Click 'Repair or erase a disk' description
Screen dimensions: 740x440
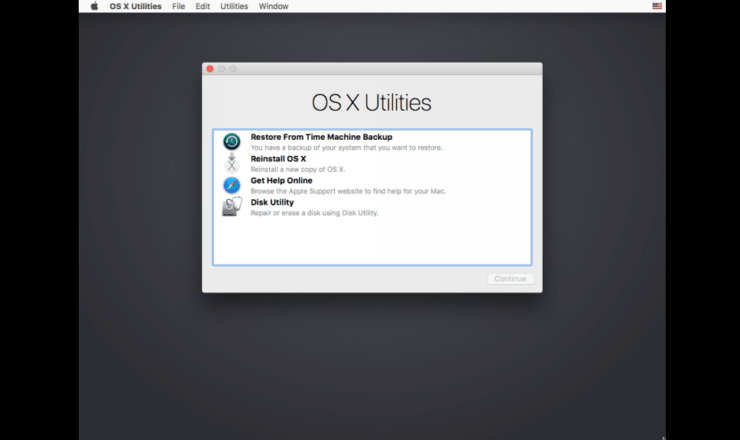pyautogui.click(x=314, y=213)
